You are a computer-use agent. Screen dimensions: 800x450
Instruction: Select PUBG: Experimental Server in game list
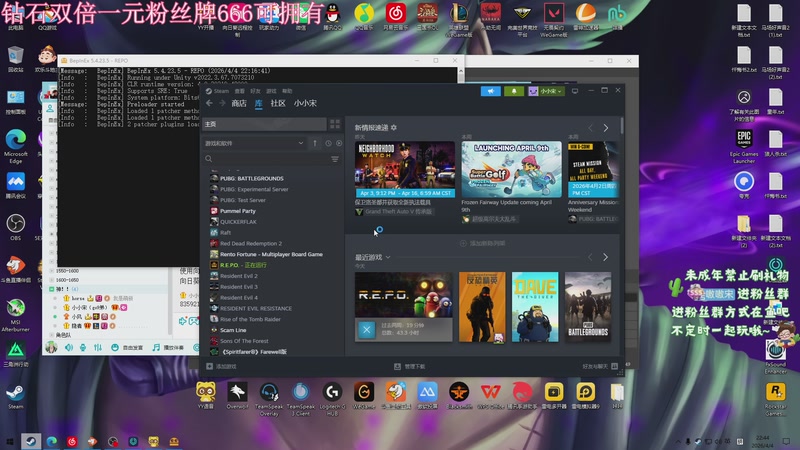pyautogui.click(x=254, y=189)
